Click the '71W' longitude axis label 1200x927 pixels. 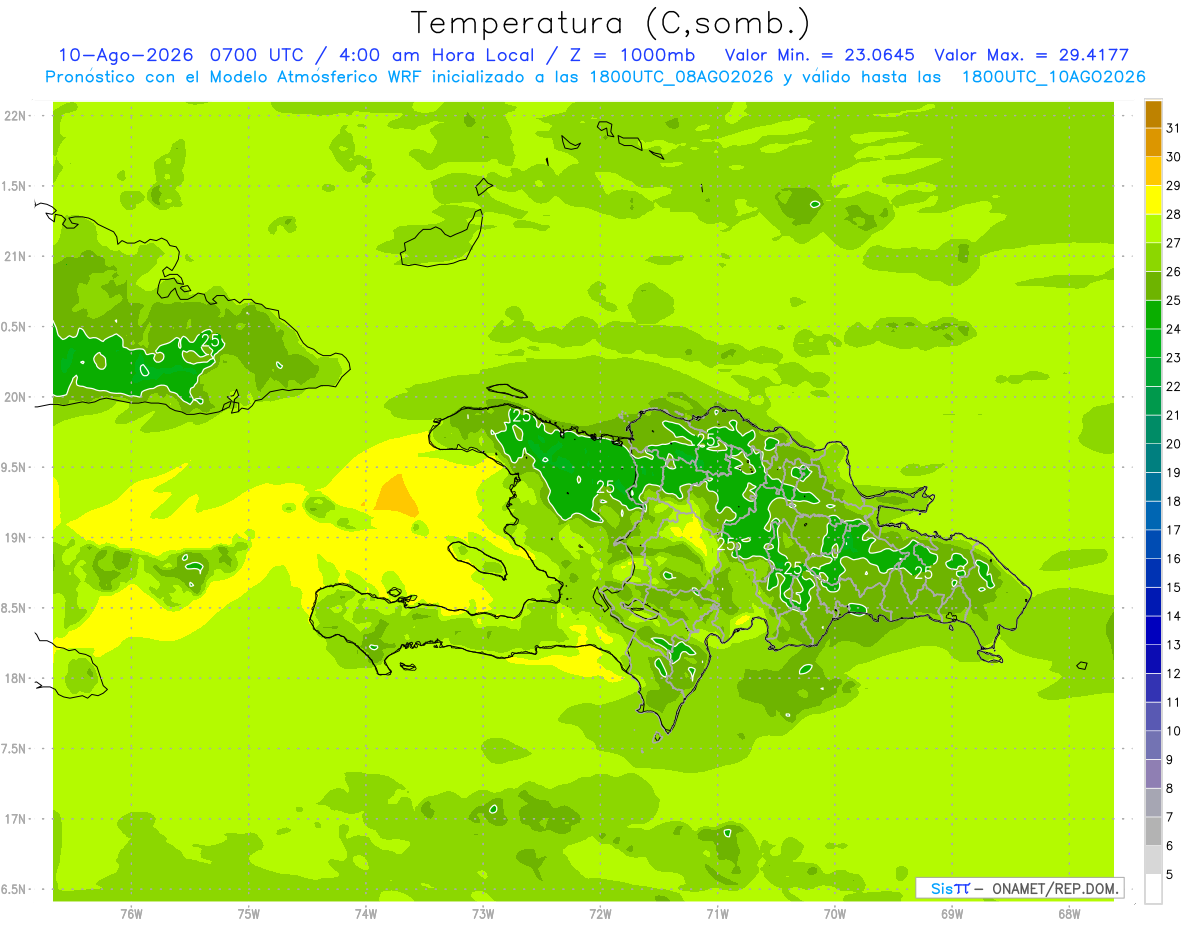coord(717,914)
